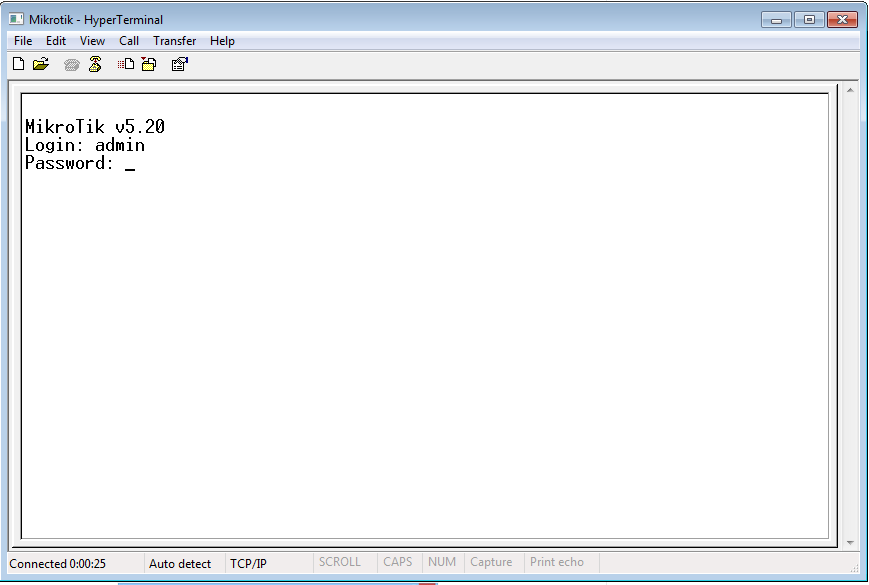Click the Receive file toolbar icon
869x585 pixels.
(x=149, y=64)
